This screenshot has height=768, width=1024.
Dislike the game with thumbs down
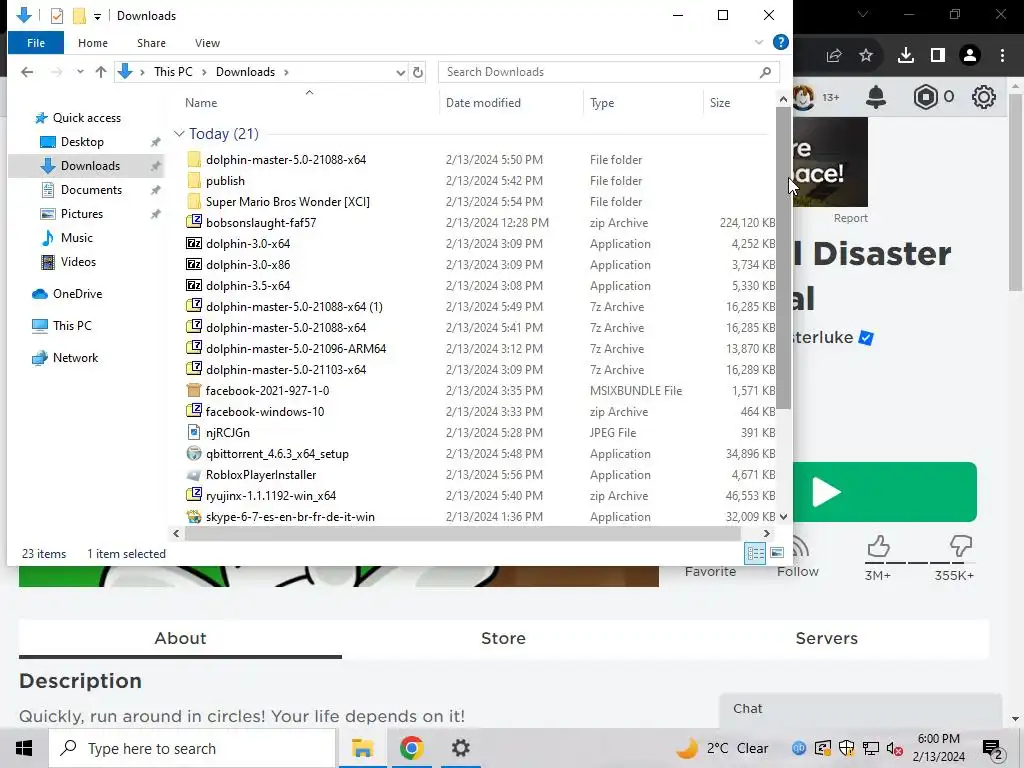(961, 547)
